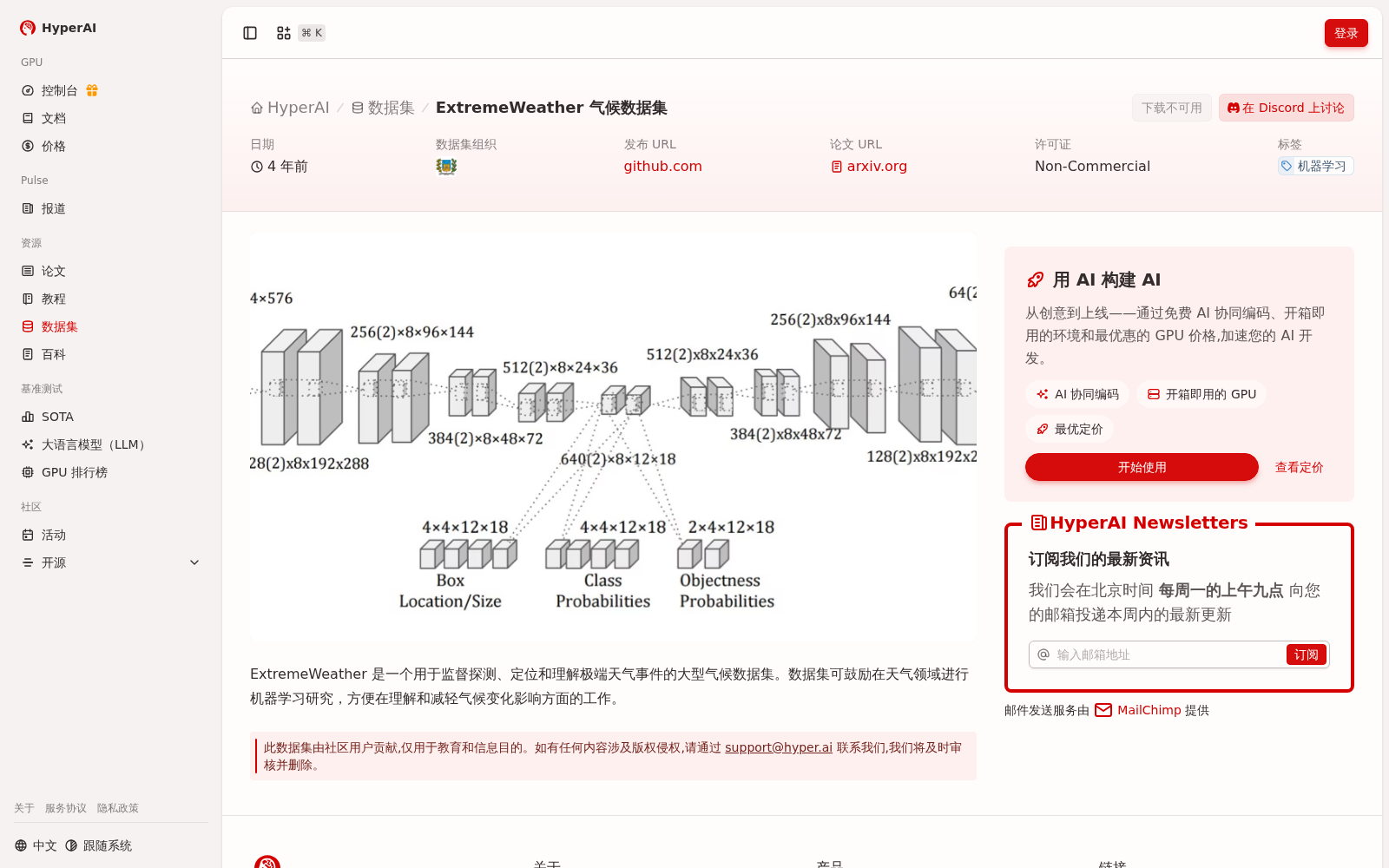Image resolution: width=1389 pixels, height=868 pixels.
Task: Go to HyperAI home breadcrumb
Action: (290, 108)
